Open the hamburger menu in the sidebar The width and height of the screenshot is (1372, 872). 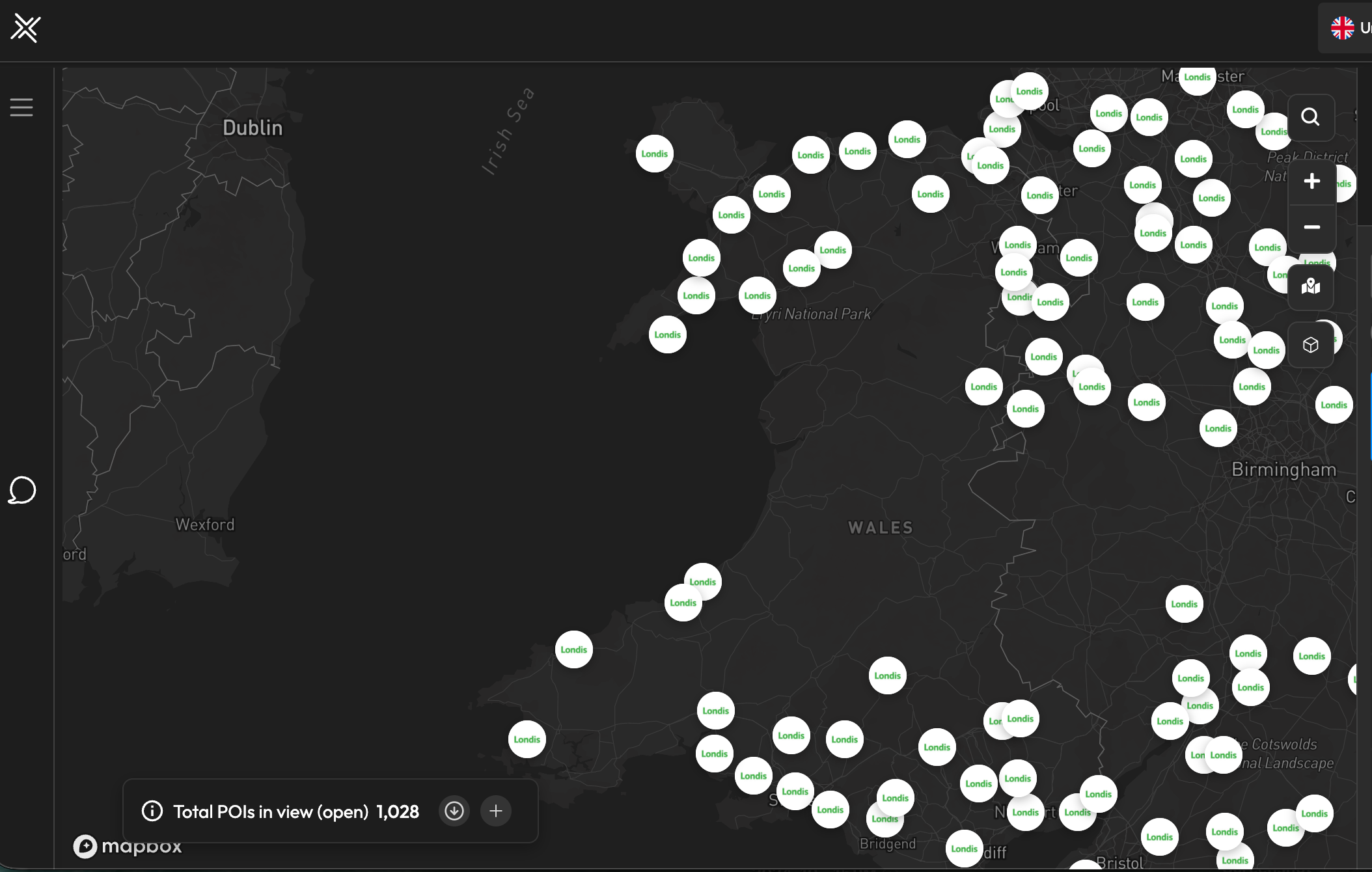pyautogui.click(x=21, y=107)
